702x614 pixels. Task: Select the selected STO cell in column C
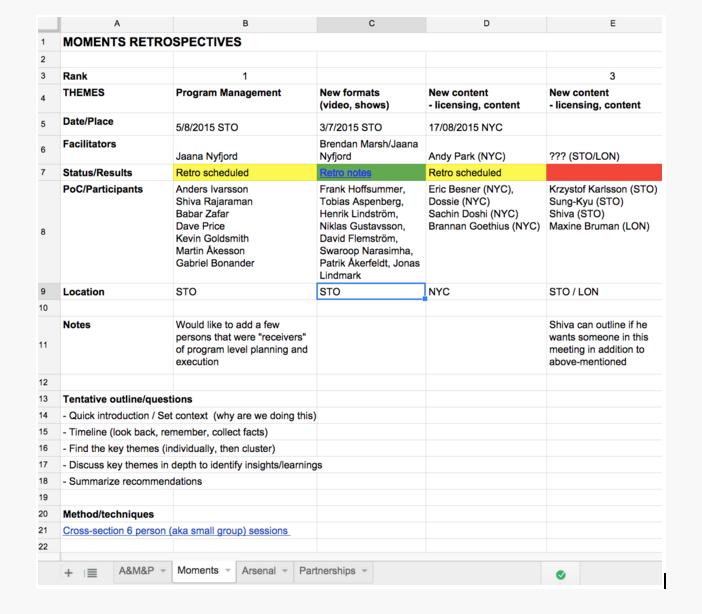tap(371, 292)
